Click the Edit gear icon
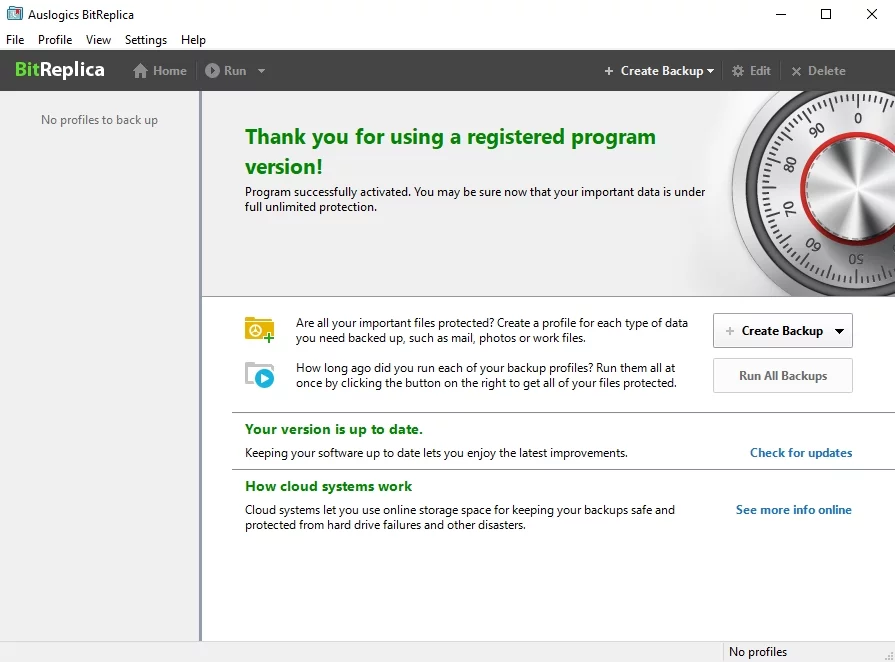 [738, 71]
